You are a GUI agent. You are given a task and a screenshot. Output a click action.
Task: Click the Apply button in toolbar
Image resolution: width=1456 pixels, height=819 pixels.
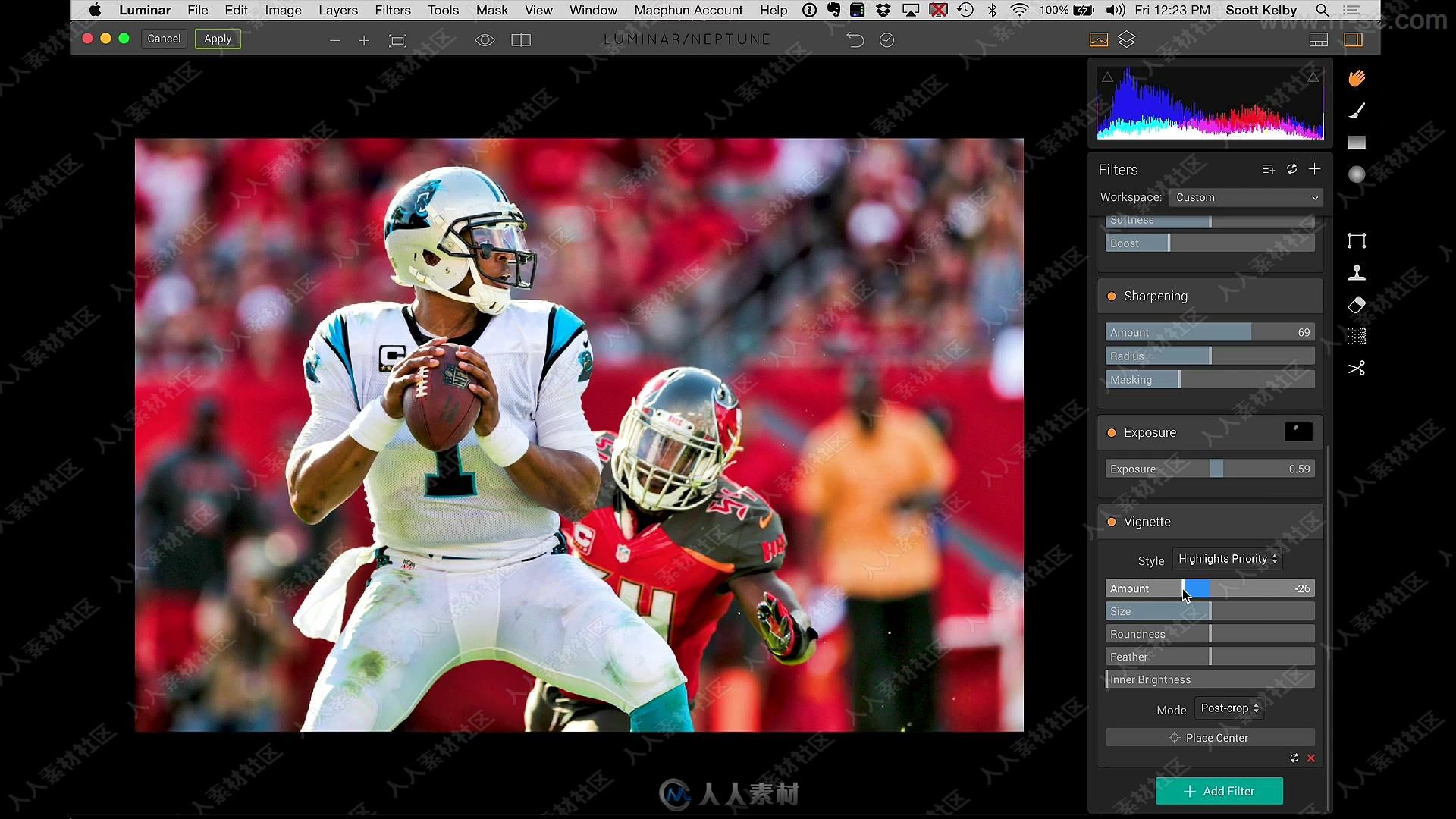[x=217, y=38]
